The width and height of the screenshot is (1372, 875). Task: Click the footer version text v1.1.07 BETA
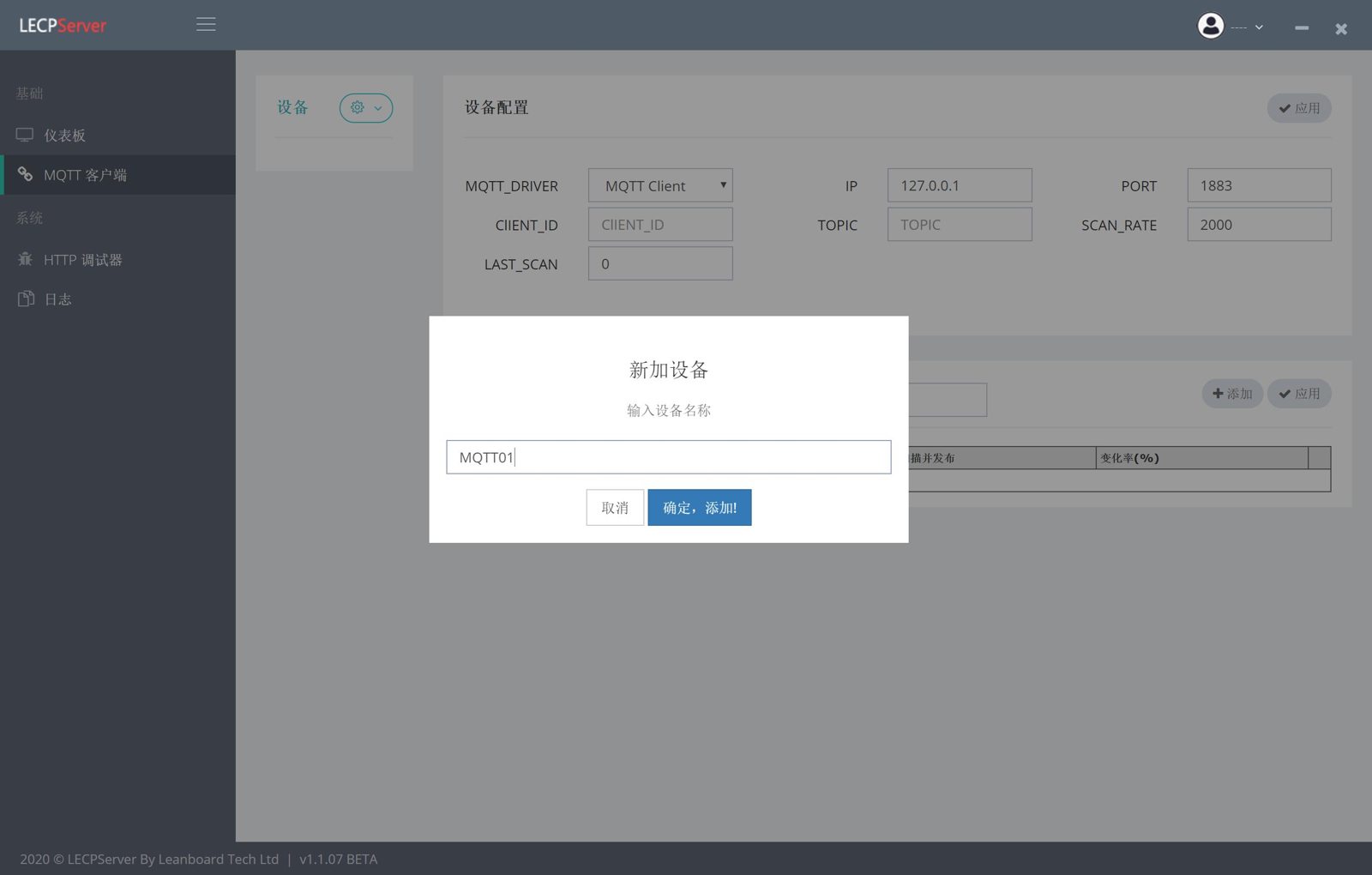tap(338, 860)
